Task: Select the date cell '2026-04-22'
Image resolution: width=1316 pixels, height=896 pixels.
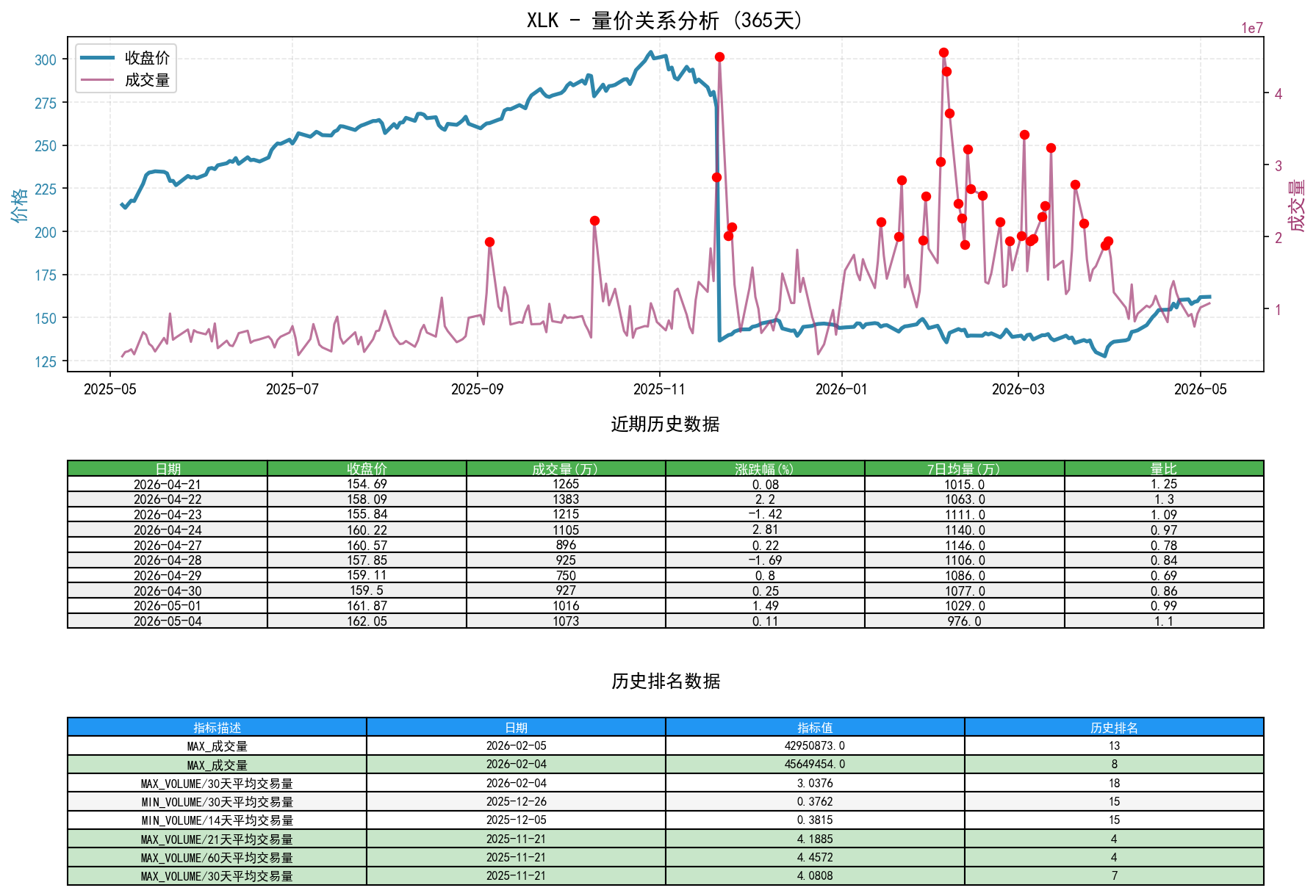Action: (x=168, y=499)
